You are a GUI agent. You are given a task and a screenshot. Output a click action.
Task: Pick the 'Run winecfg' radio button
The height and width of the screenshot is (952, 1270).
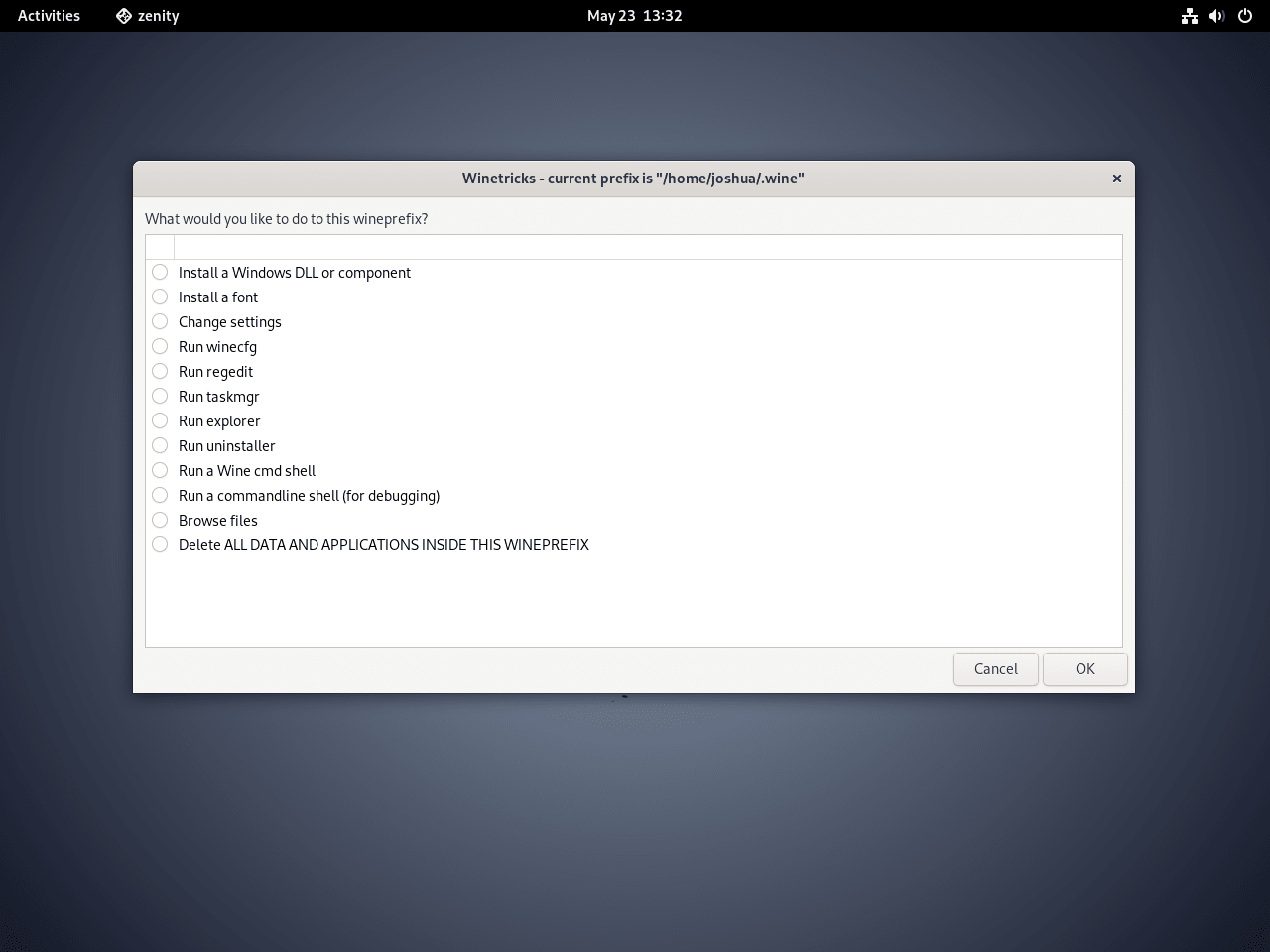point(160,346)
